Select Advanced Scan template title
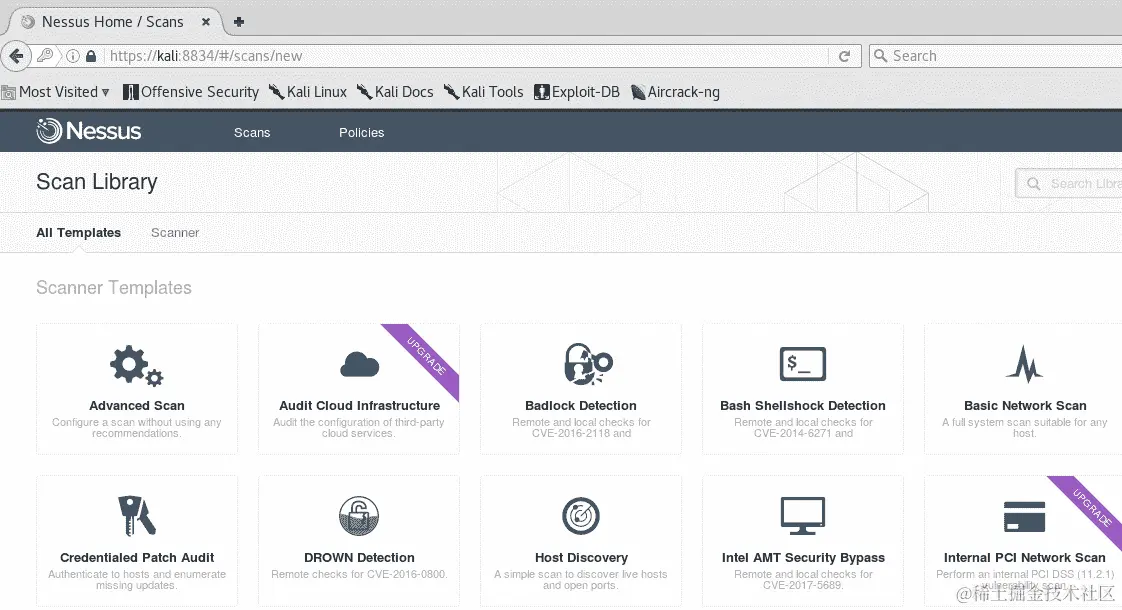This screenshot has width=1122, height=610. click(137, 405)
